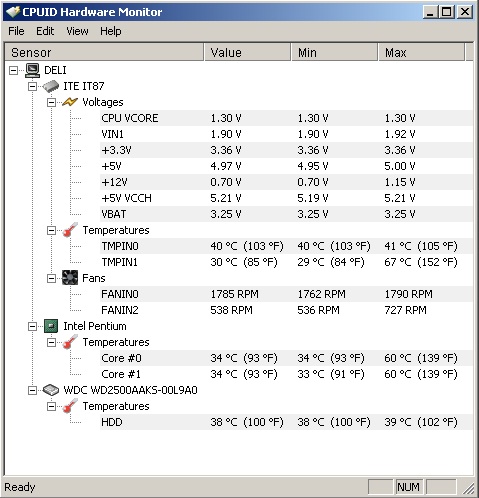
Task: Close the Hardware Monitor window
Action: [465, 12]
